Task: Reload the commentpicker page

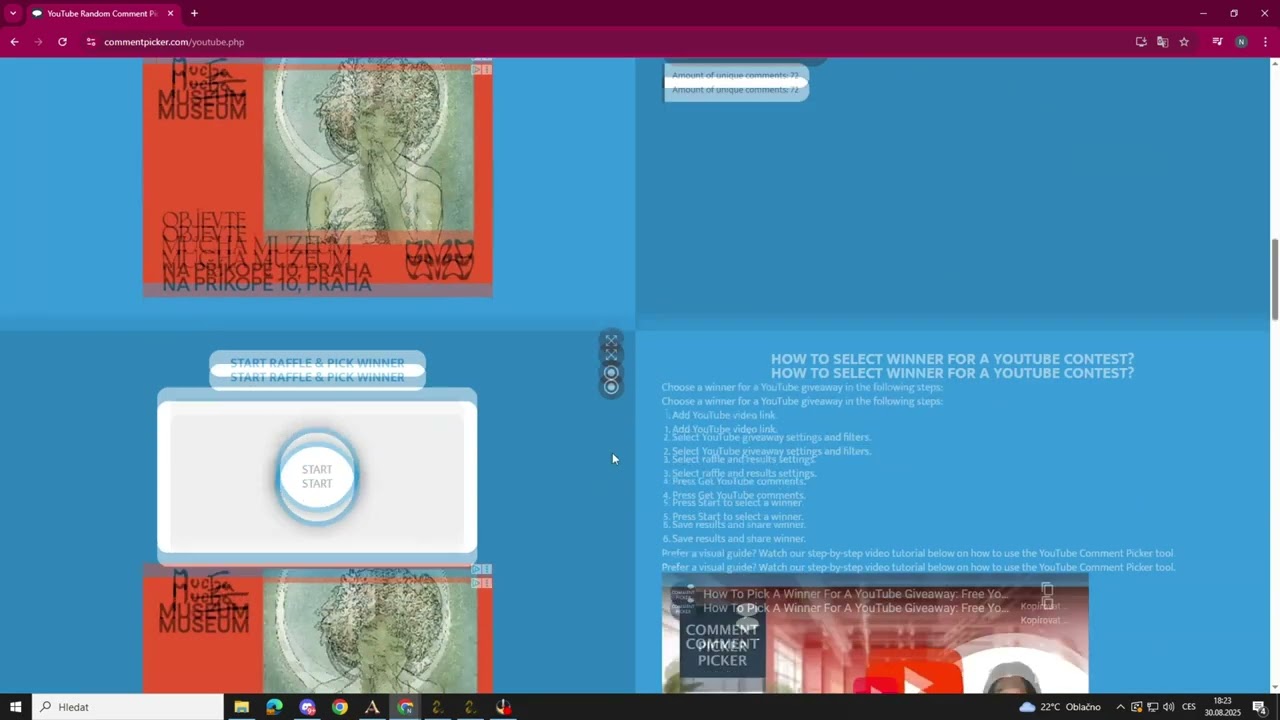Action: [62, 42]
